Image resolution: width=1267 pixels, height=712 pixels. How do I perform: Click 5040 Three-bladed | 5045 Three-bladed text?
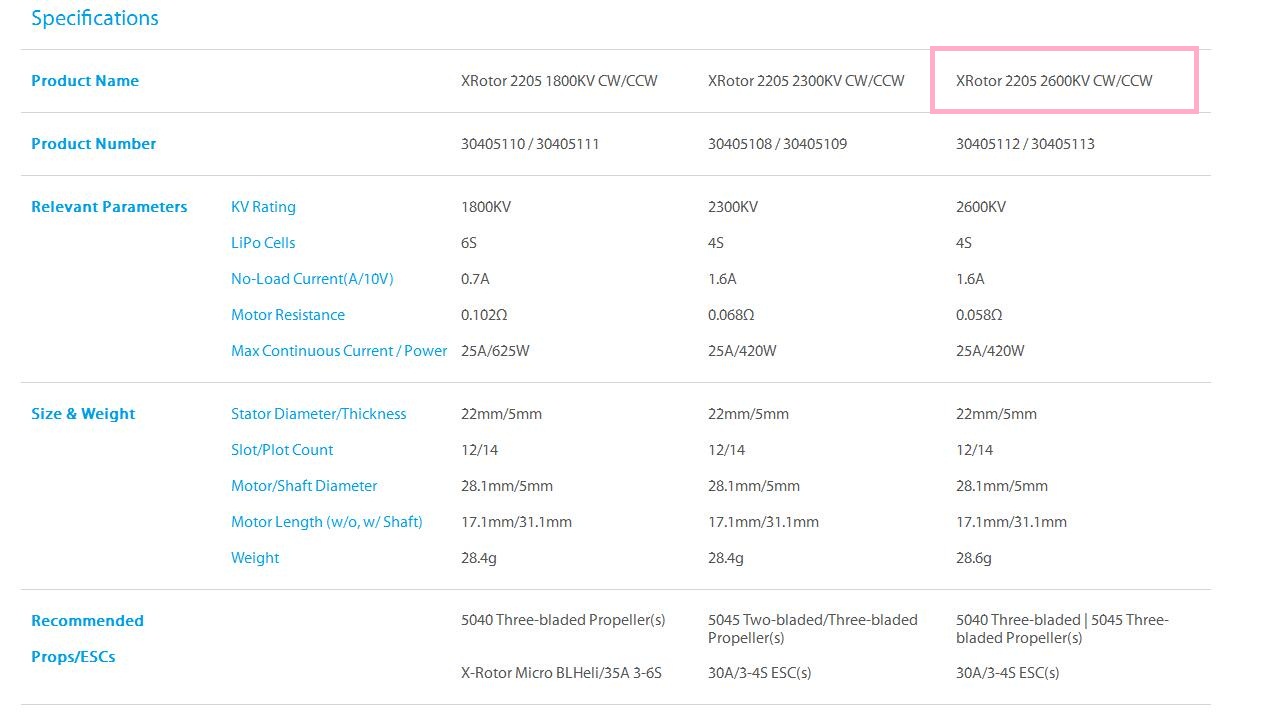pyautogui.click(x=1062, y=629)
